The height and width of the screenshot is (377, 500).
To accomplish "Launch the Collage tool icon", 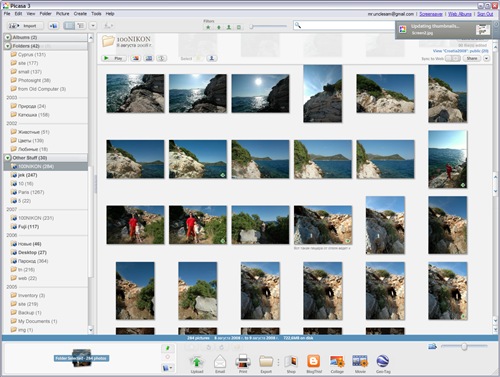I will 337,361.
